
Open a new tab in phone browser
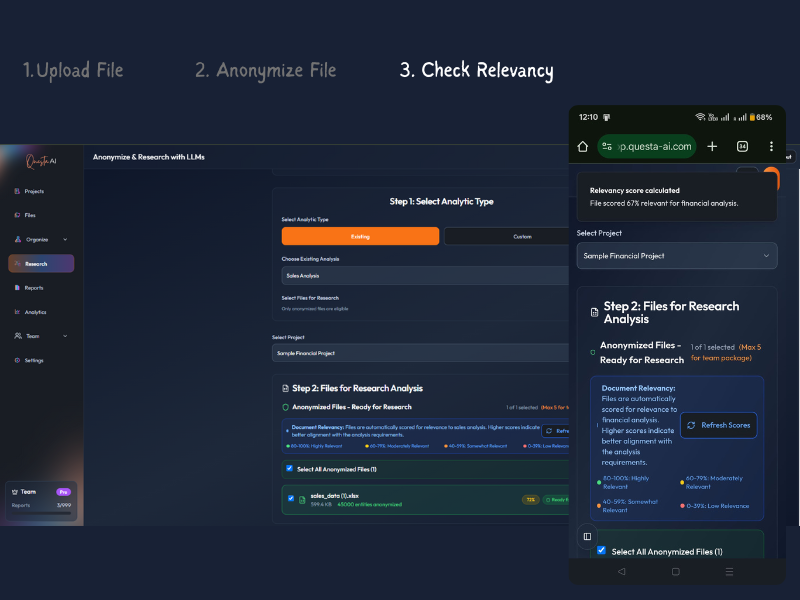(712, 146)
